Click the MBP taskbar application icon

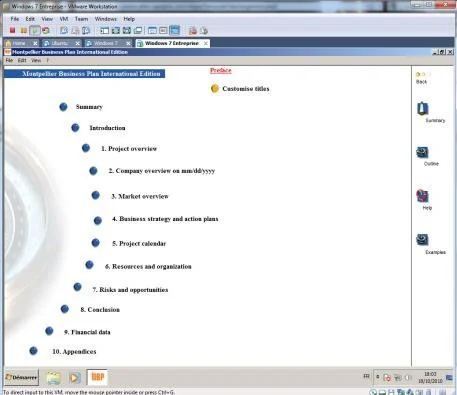point(97,377)
